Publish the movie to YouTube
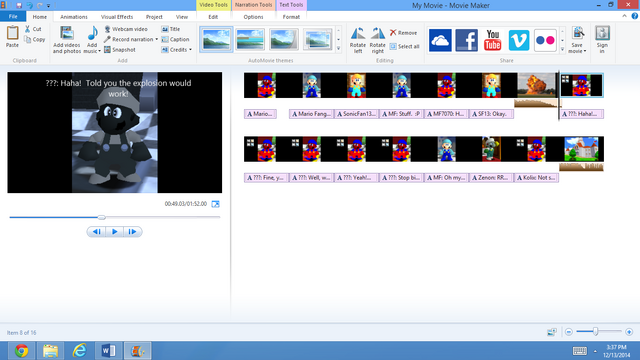The width and height of the screenshot is (640, 360). point(493,40)
